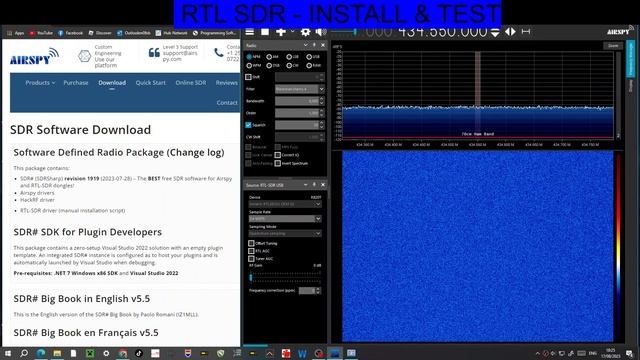This screenshot has height=360, width=640.
Task: Open the Windows Start menu
Action: coord(8,353)
